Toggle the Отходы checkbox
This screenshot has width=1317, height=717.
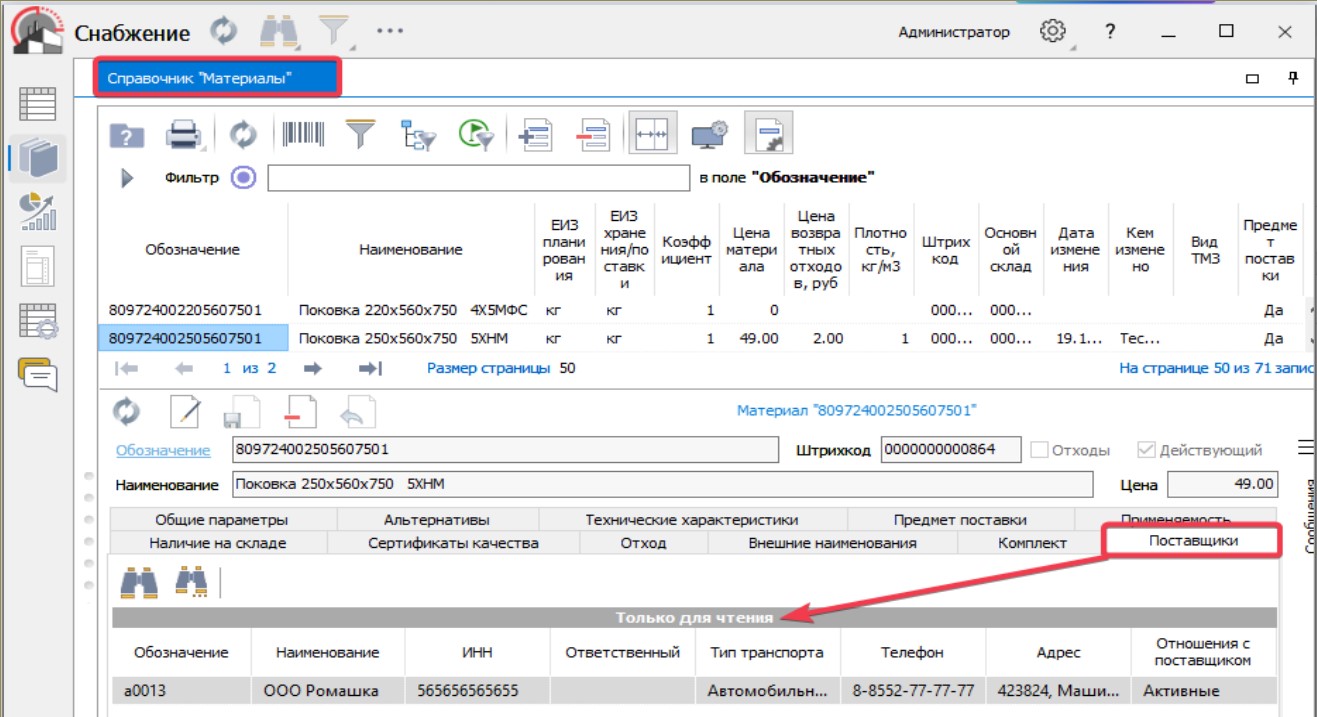pyautogui.click(x=1039, y=450)
